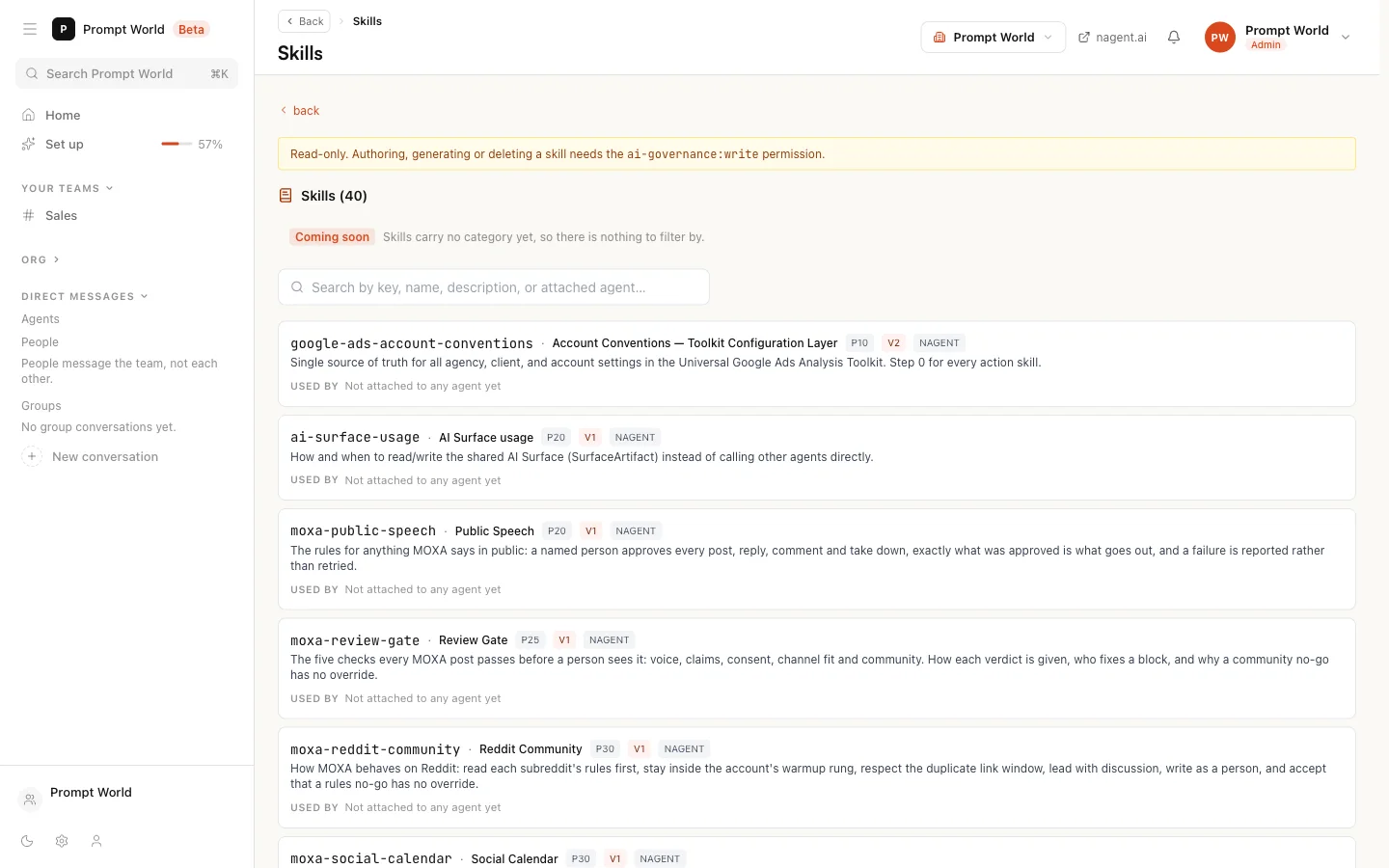Click the Skills (40) book icon

click(286, 196)
